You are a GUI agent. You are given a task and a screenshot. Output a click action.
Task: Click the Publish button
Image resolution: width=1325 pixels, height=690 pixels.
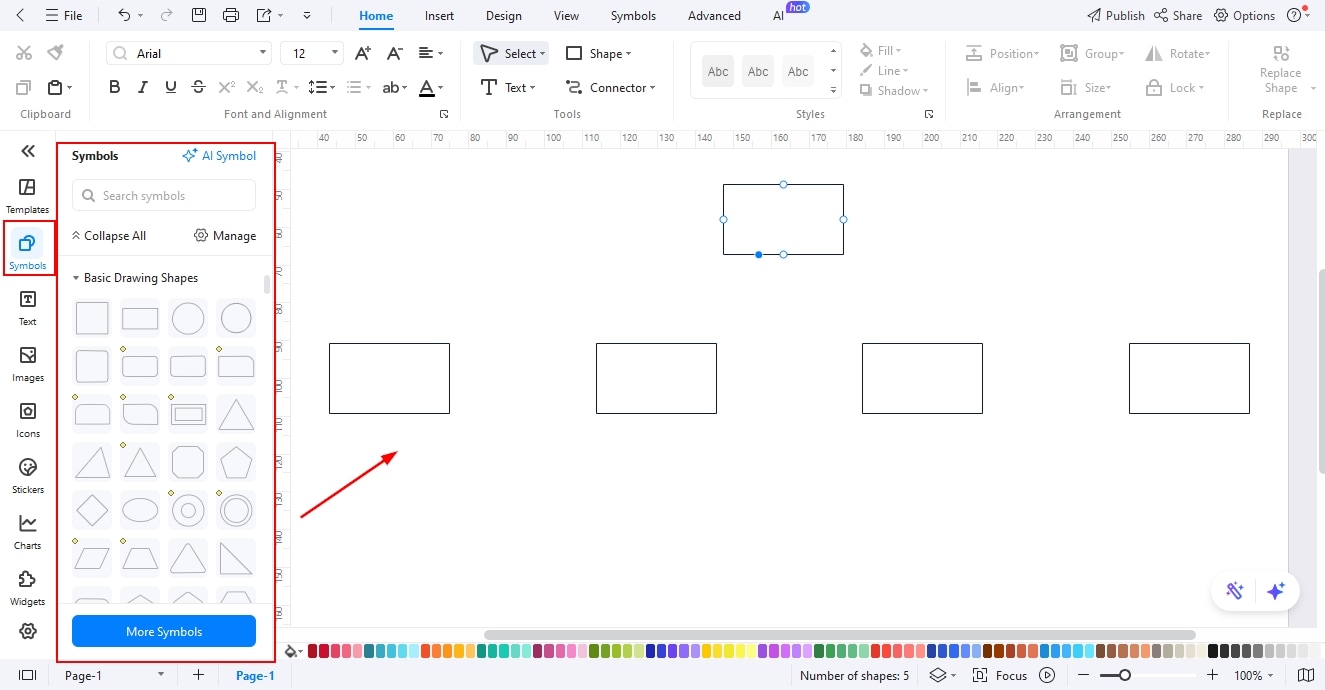point(1115,15)
